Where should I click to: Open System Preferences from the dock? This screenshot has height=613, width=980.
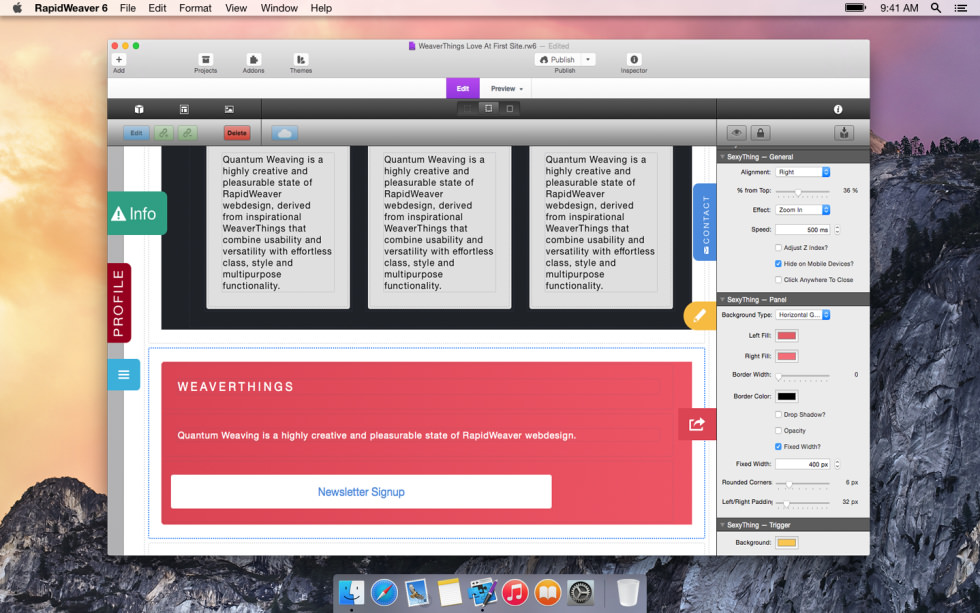pyautogui.click(x=580, y=592)
